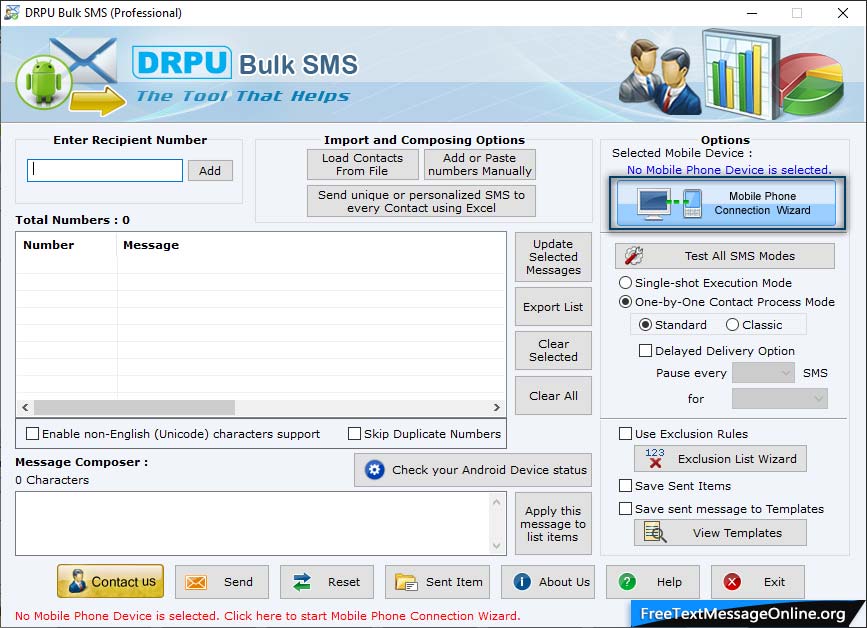Screen dimensions: 867x628
Task: Click the gear icon for Android Device status
Action: point(374,470)
